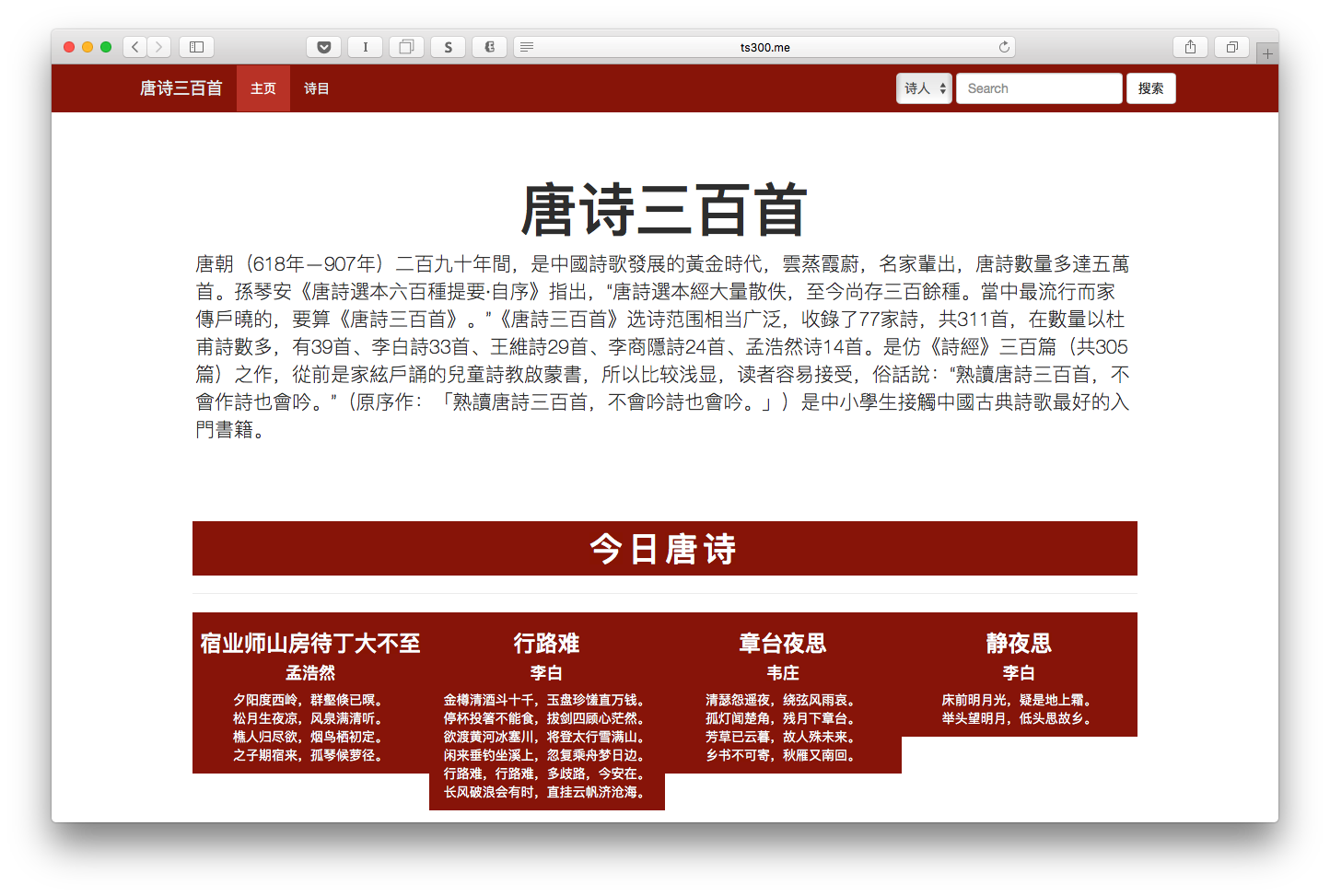
Task: Select the 主页 navigation tab
Action: [x=263, y=88]
